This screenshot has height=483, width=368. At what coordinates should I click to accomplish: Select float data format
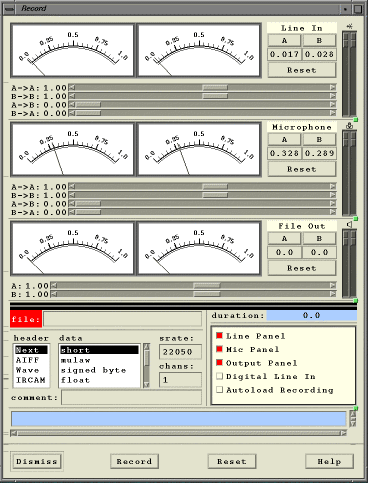click(99, 380)
